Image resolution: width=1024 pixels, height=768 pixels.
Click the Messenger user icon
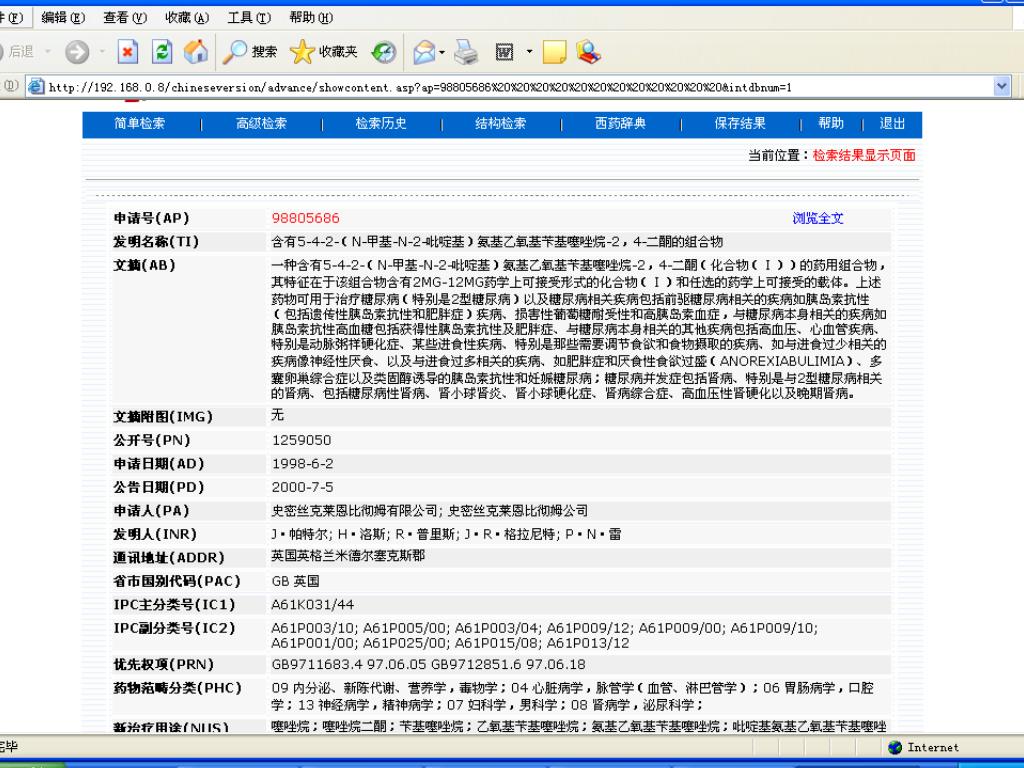[588, 52]
